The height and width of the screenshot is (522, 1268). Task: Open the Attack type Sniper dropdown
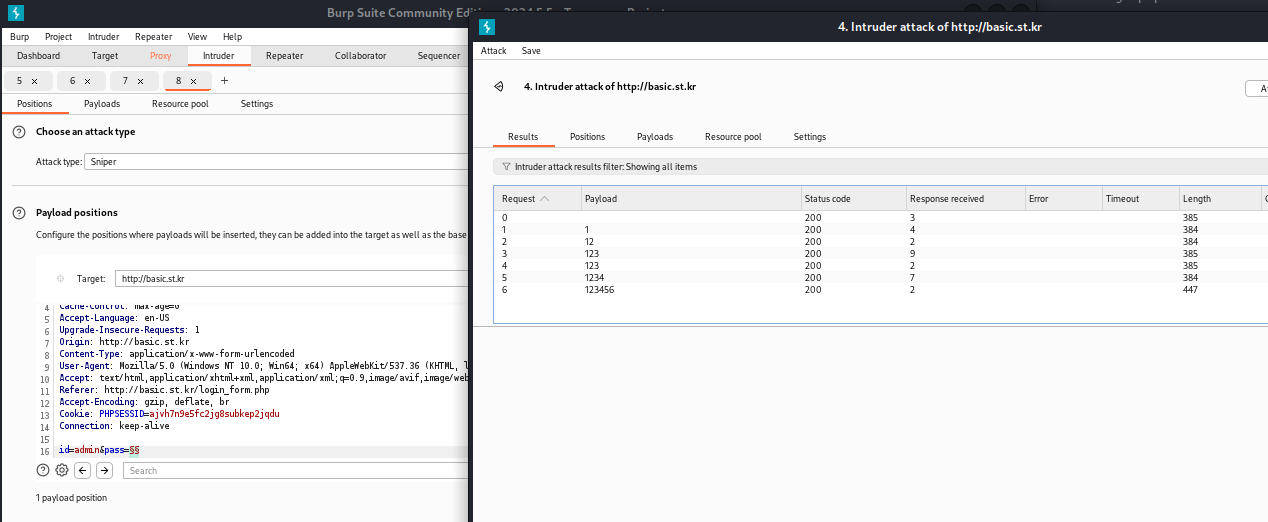275,161
